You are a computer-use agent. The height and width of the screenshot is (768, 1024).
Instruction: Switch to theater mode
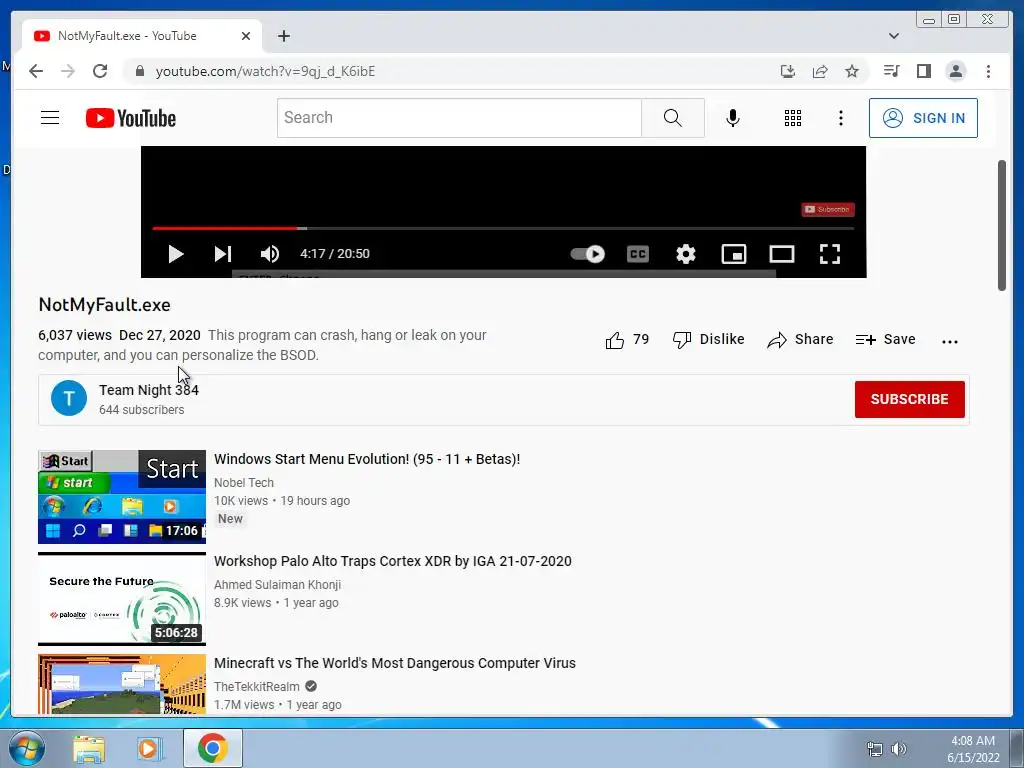[782, 254]
